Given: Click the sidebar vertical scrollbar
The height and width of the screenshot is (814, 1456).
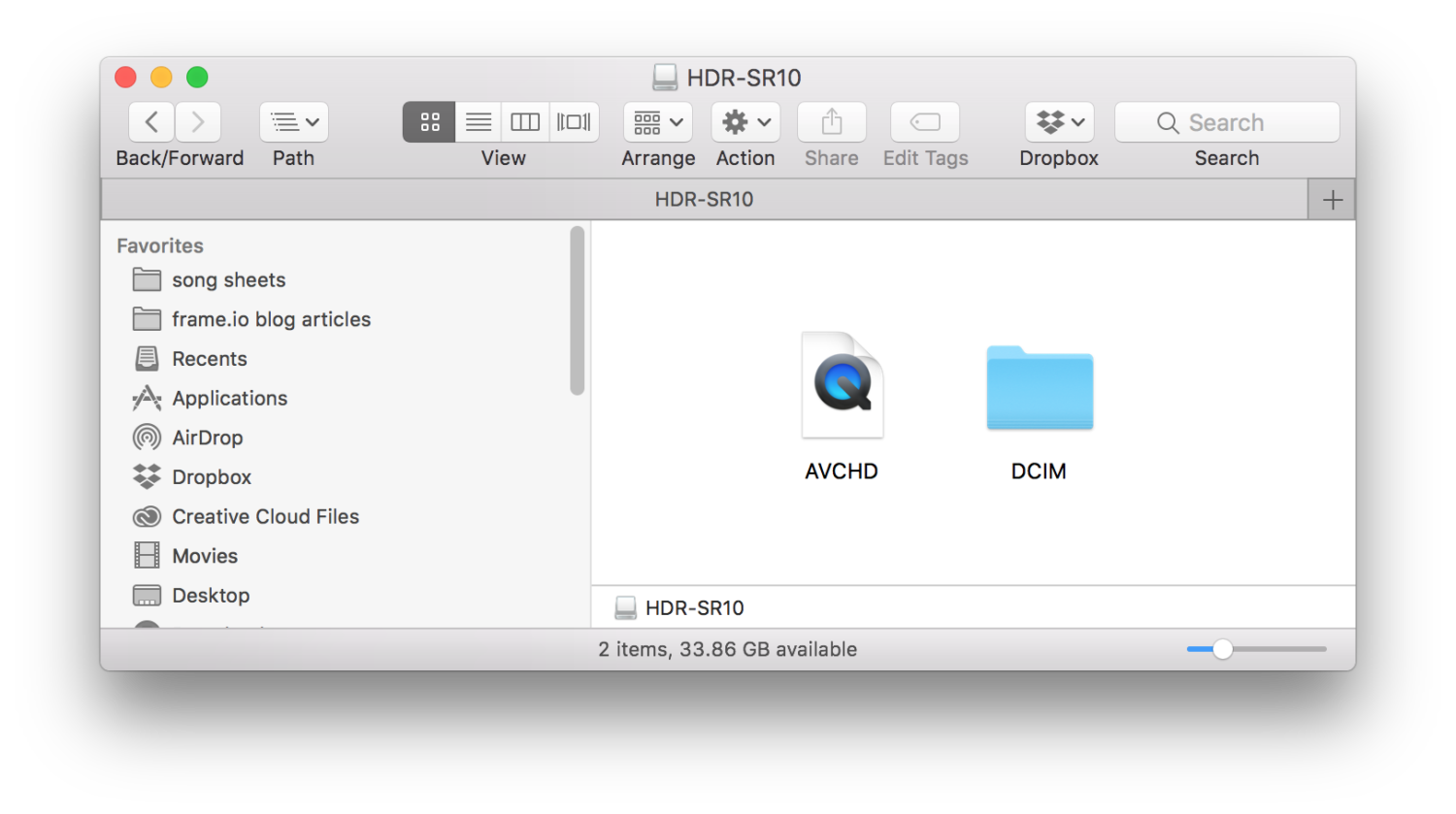Looking at the screenshot, I should [x=578, y=310].
